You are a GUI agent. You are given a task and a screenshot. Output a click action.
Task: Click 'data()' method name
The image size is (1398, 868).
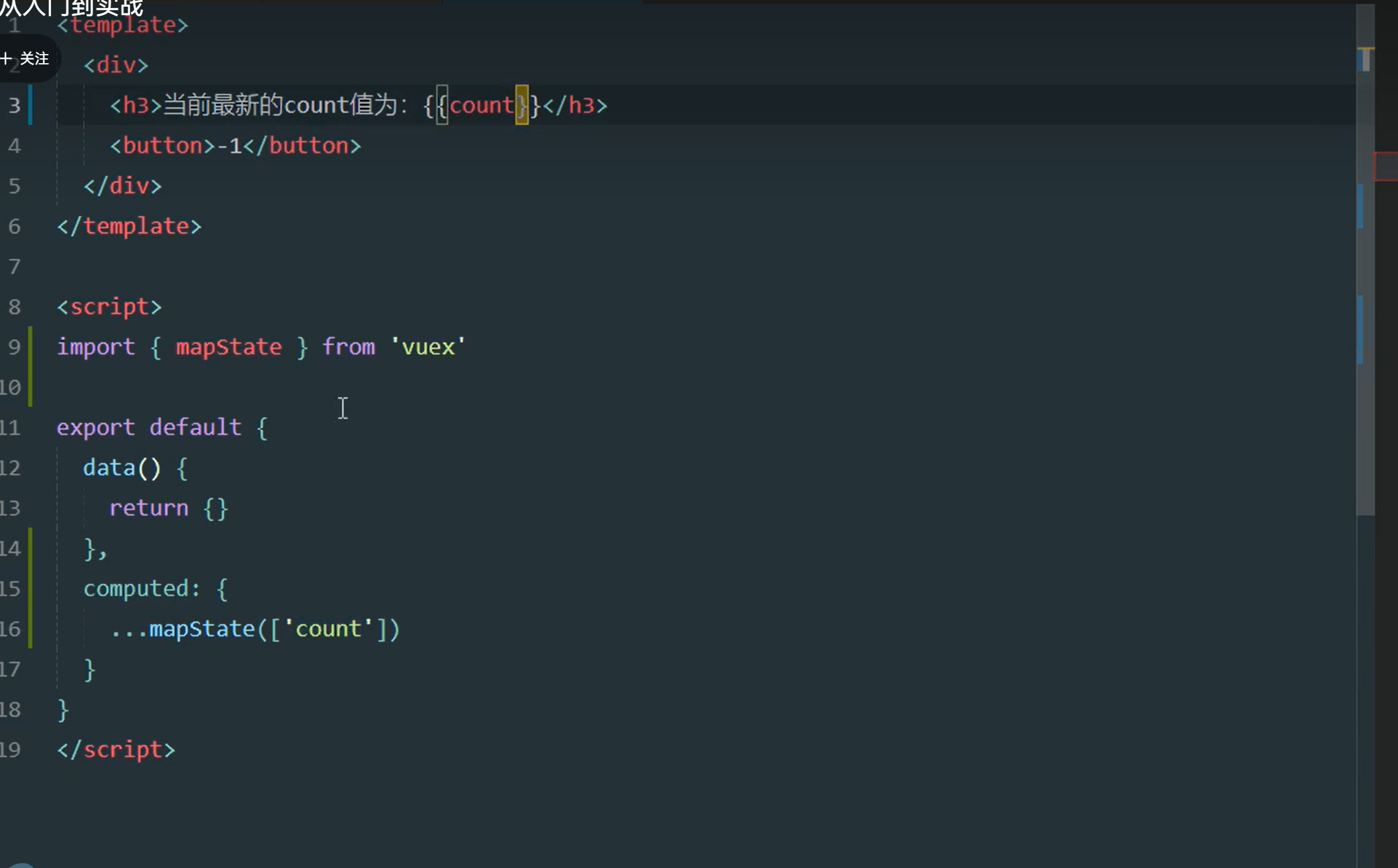tap(122, 468)
